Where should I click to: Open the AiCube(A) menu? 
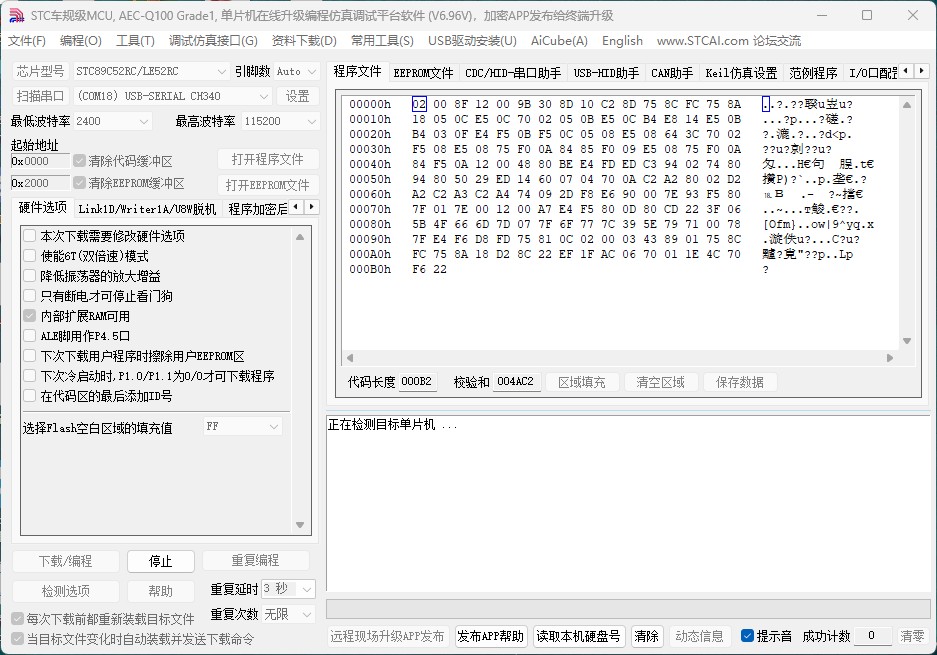[x=559, y=41]
